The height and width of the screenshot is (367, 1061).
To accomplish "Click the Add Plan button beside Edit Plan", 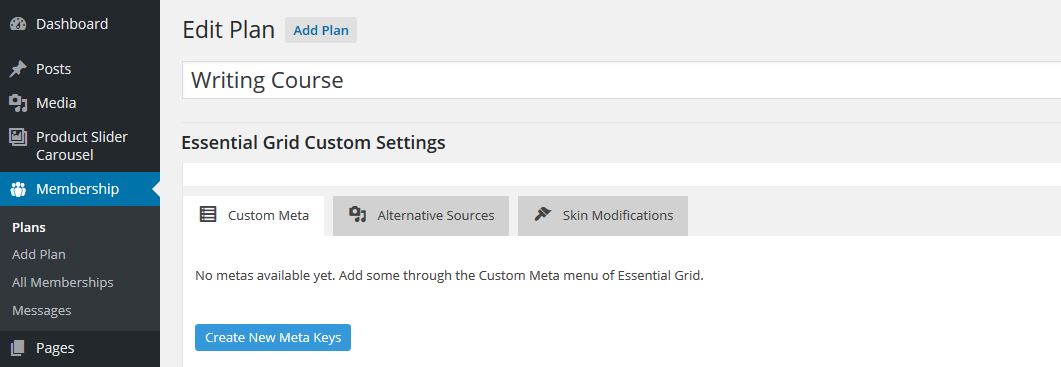I will coord(321,30).
